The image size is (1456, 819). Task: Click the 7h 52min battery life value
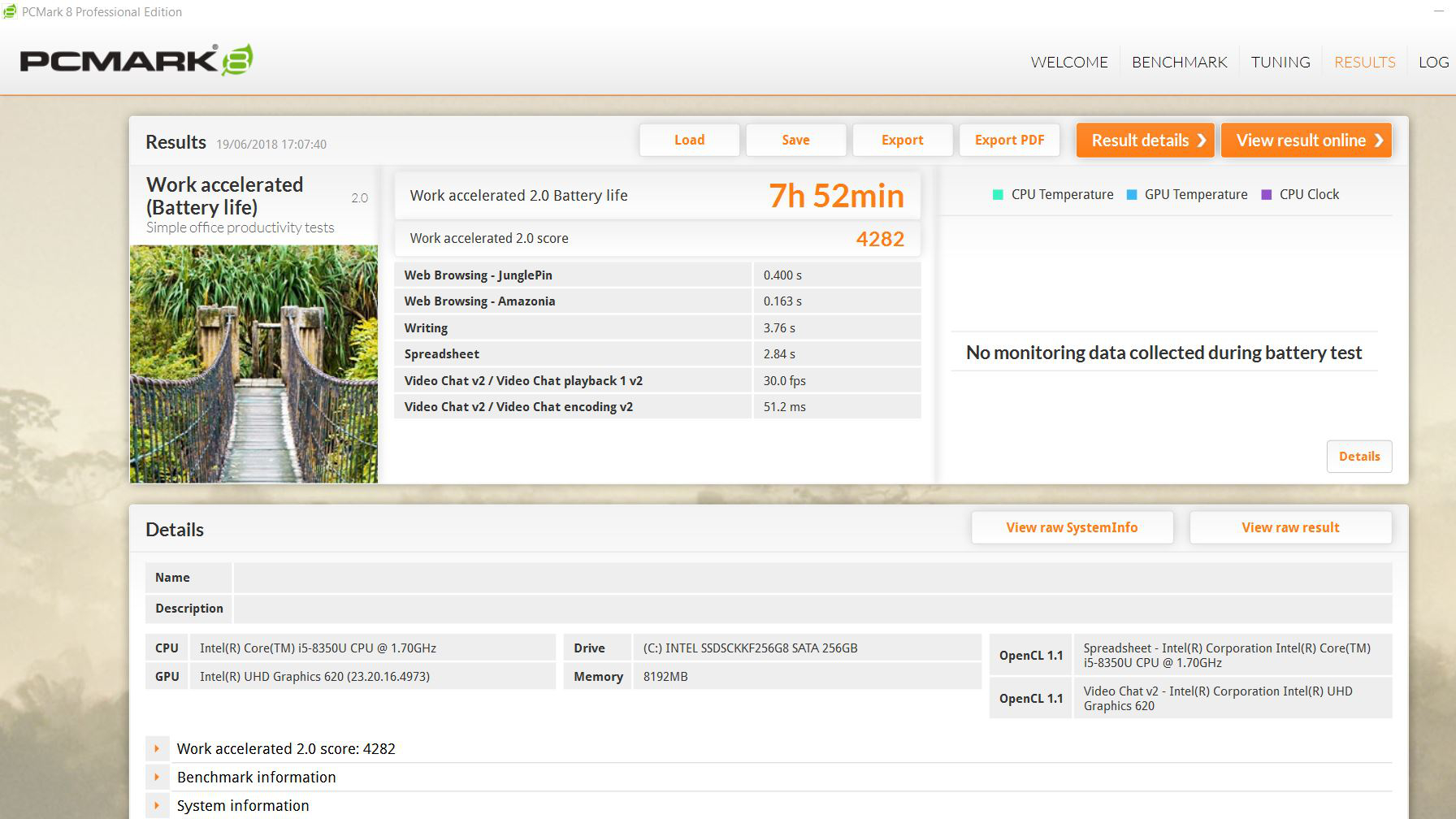tap(836, 196)
